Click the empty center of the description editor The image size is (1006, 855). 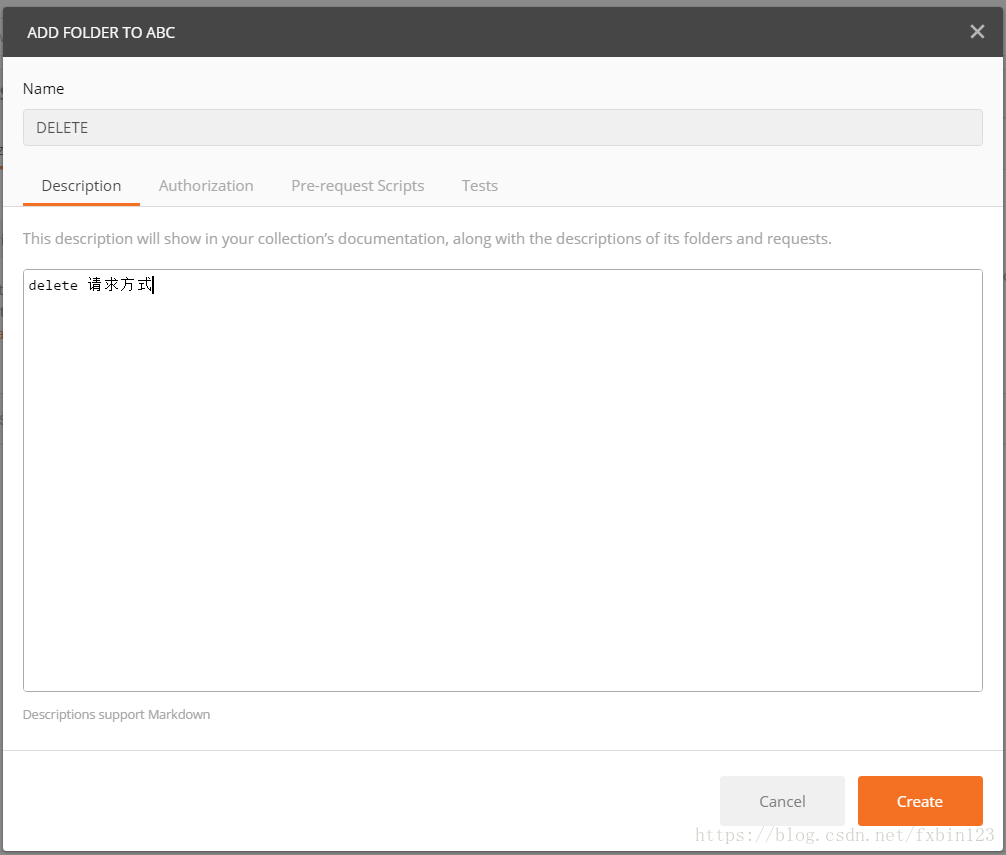pyautogui.click(x=502, y=480)
